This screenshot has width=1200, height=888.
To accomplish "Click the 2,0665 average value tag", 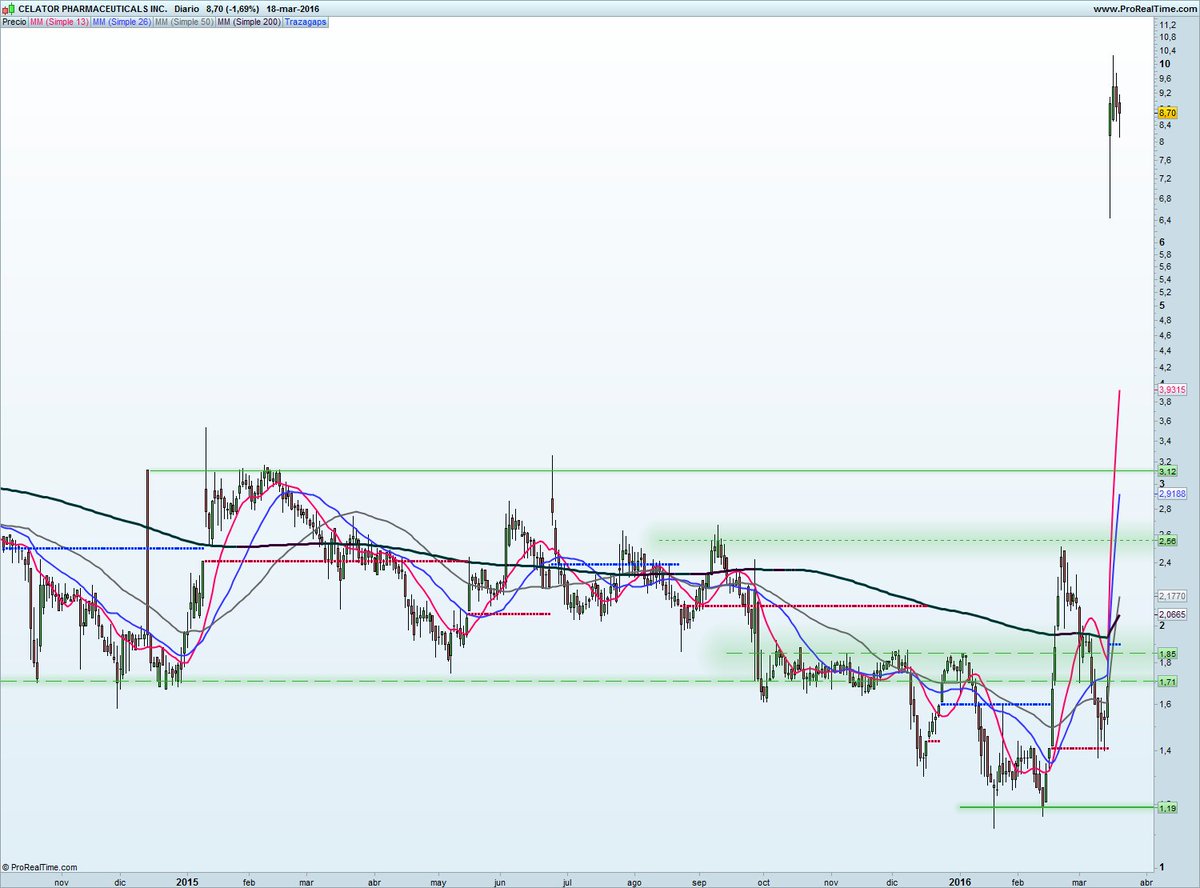I will click(1171, 614).
